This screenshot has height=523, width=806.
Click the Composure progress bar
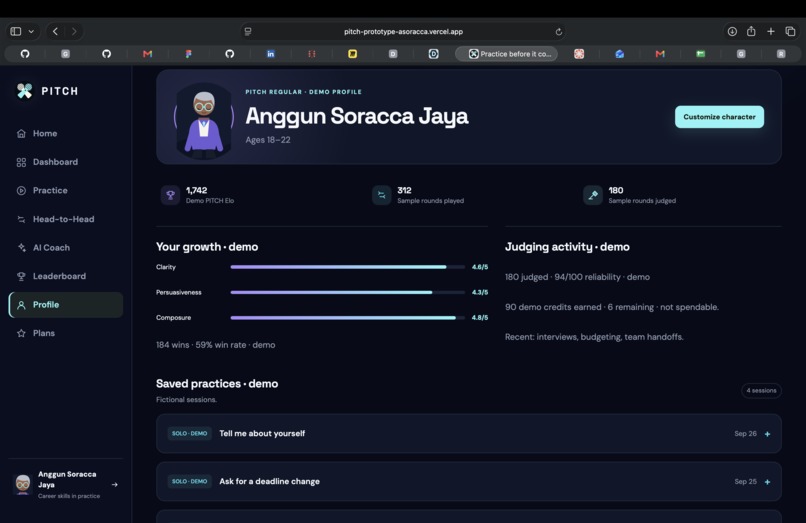(x=347, y=318)
